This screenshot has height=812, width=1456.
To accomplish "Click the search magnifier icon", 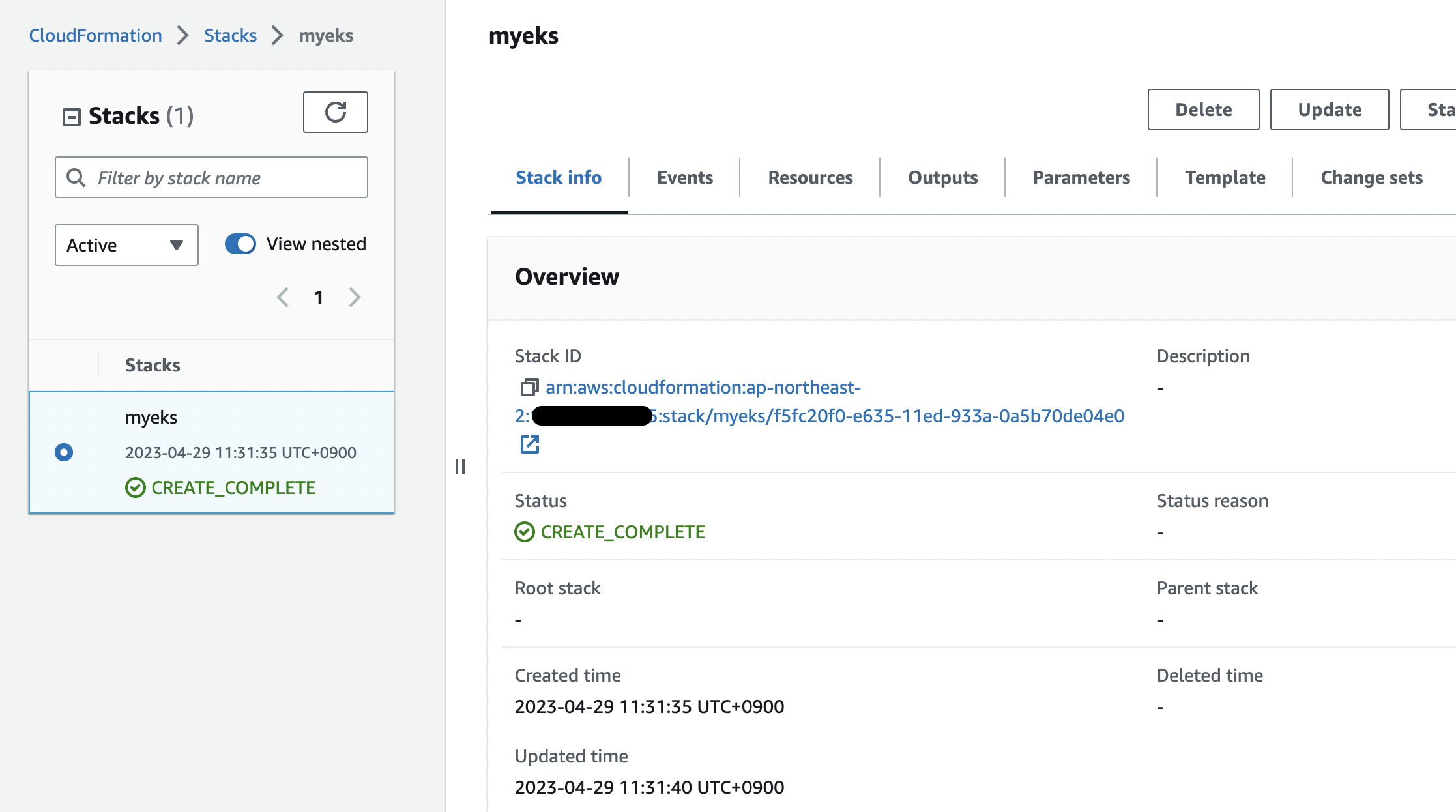I will pyautogui.click(x=76, y=177).
